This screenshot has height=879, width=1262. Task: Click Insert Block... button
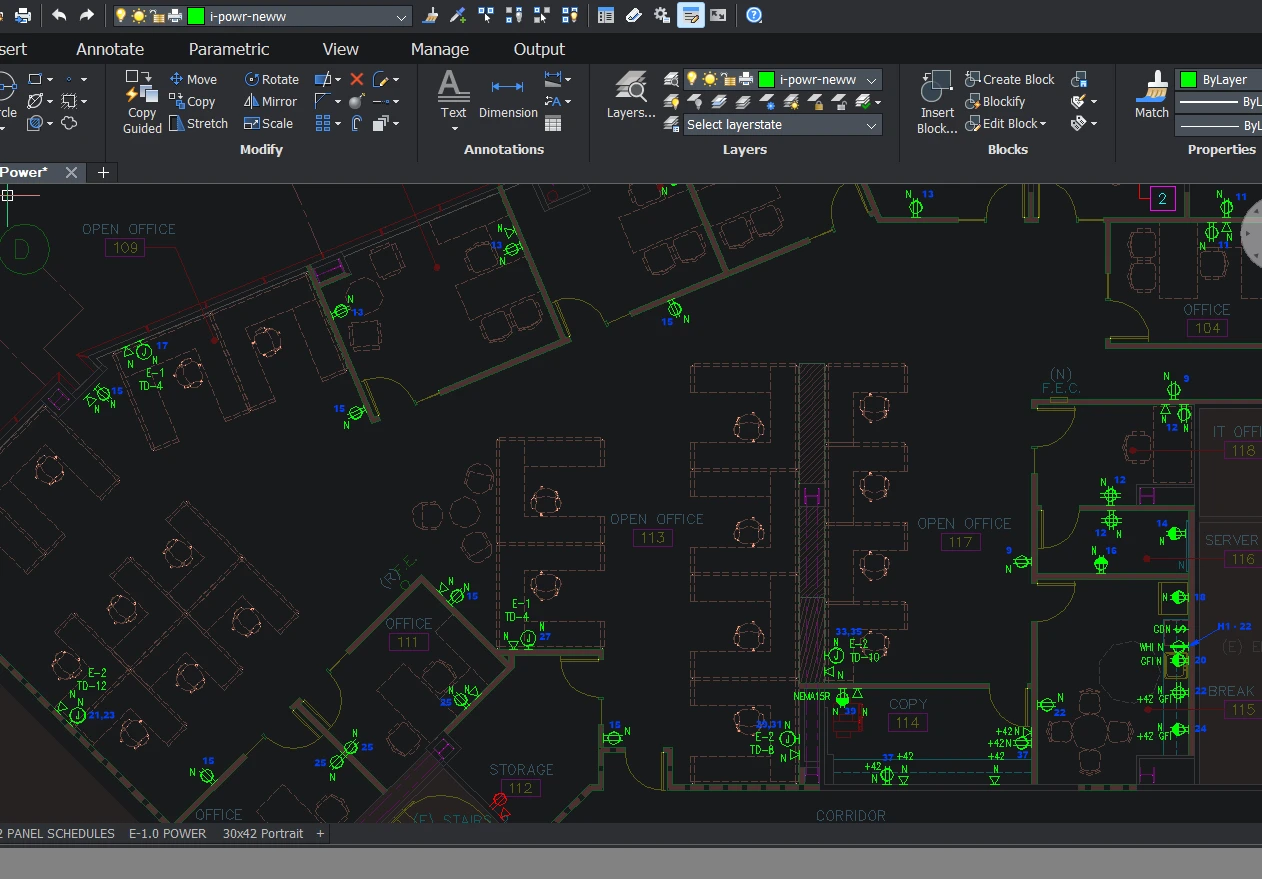(937, 102)
